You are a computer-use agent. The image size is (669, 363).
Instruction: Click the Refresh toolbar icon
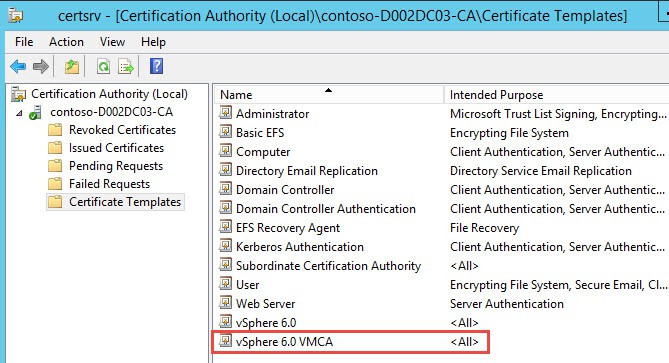103,67
